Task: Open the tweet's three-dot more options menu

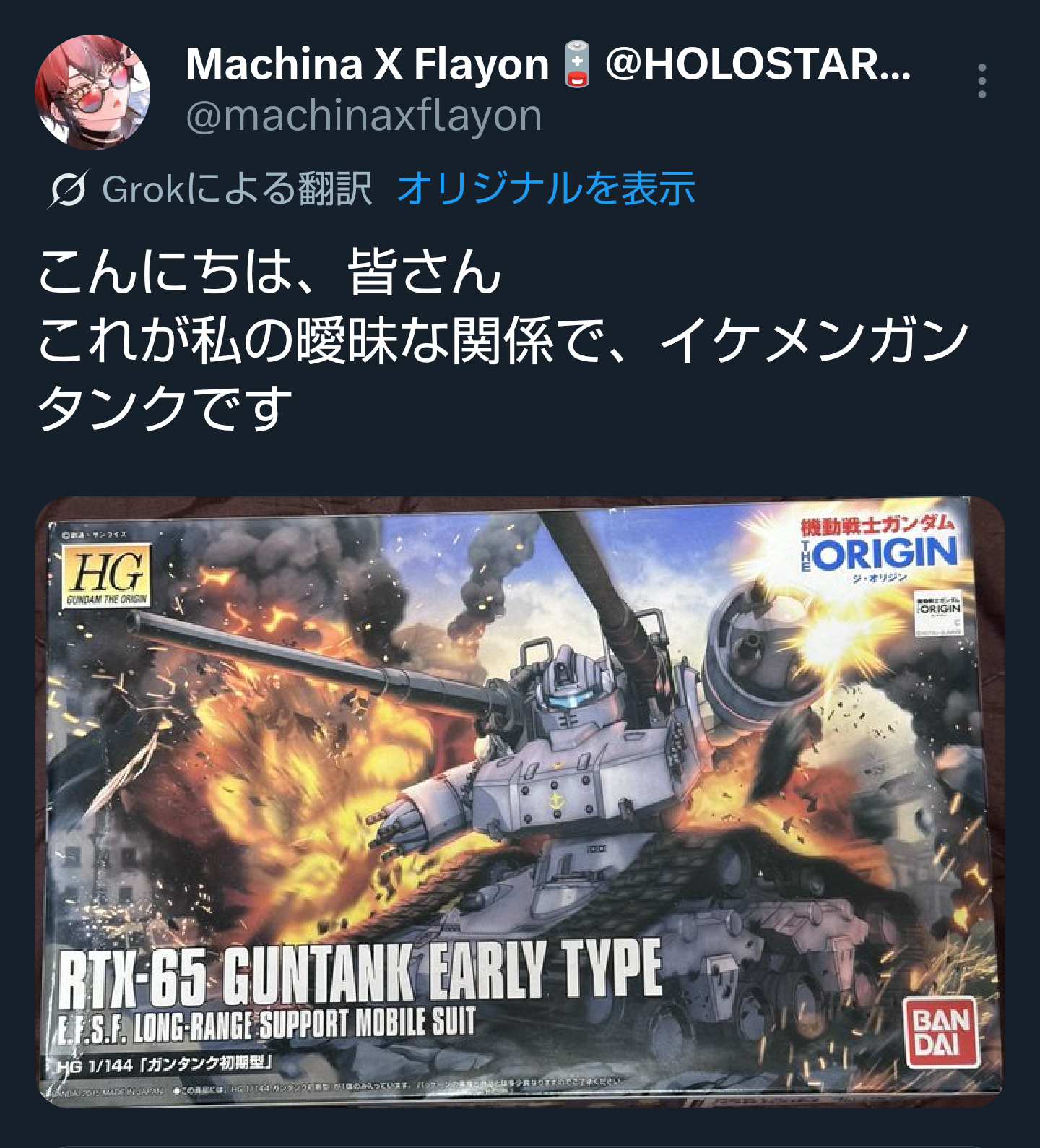Action: click(981, 81)
